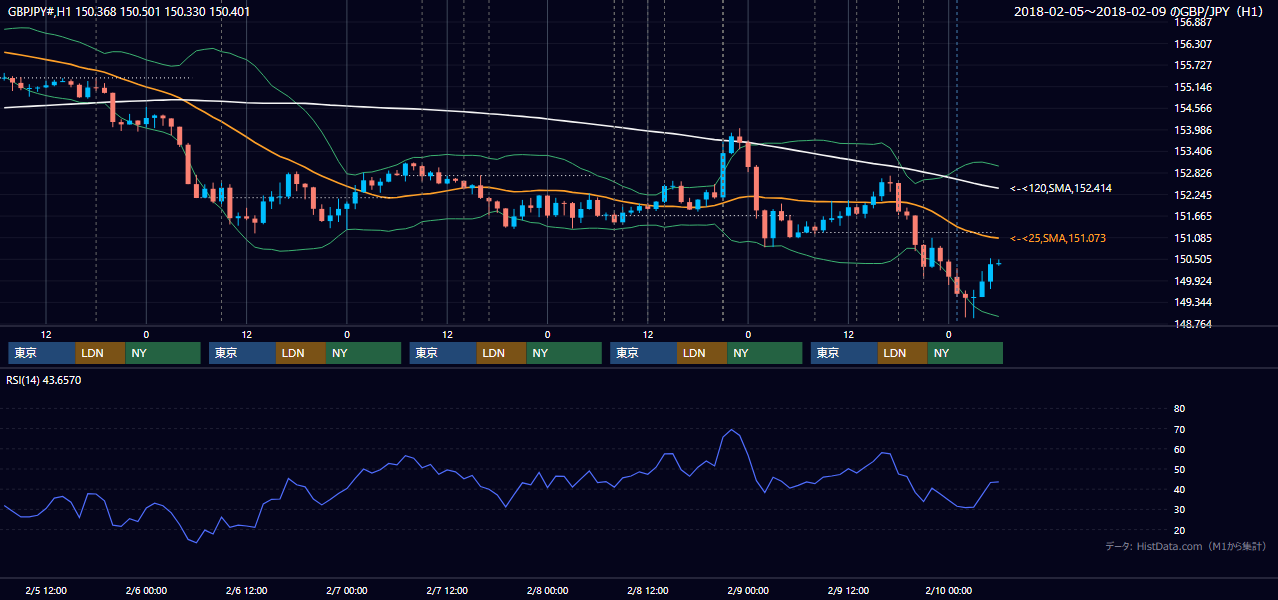Image resolution: width=1278 pixels, height=600 pixels.
Task: Click the 東京 session block for 2/5
Action: 42,353
